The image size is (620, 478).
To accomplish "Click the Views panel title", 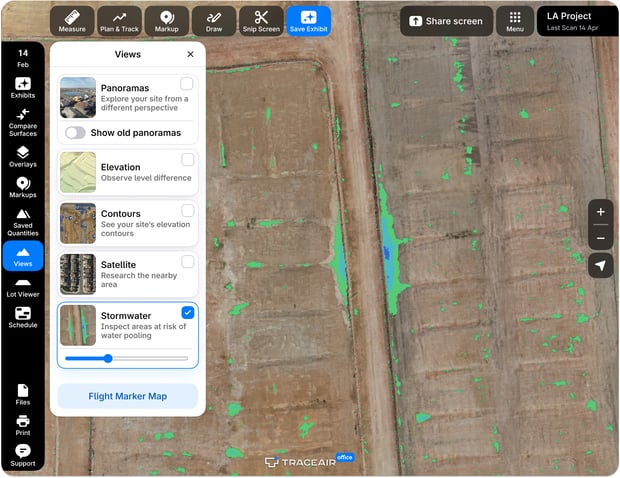I will pos(128,54).
